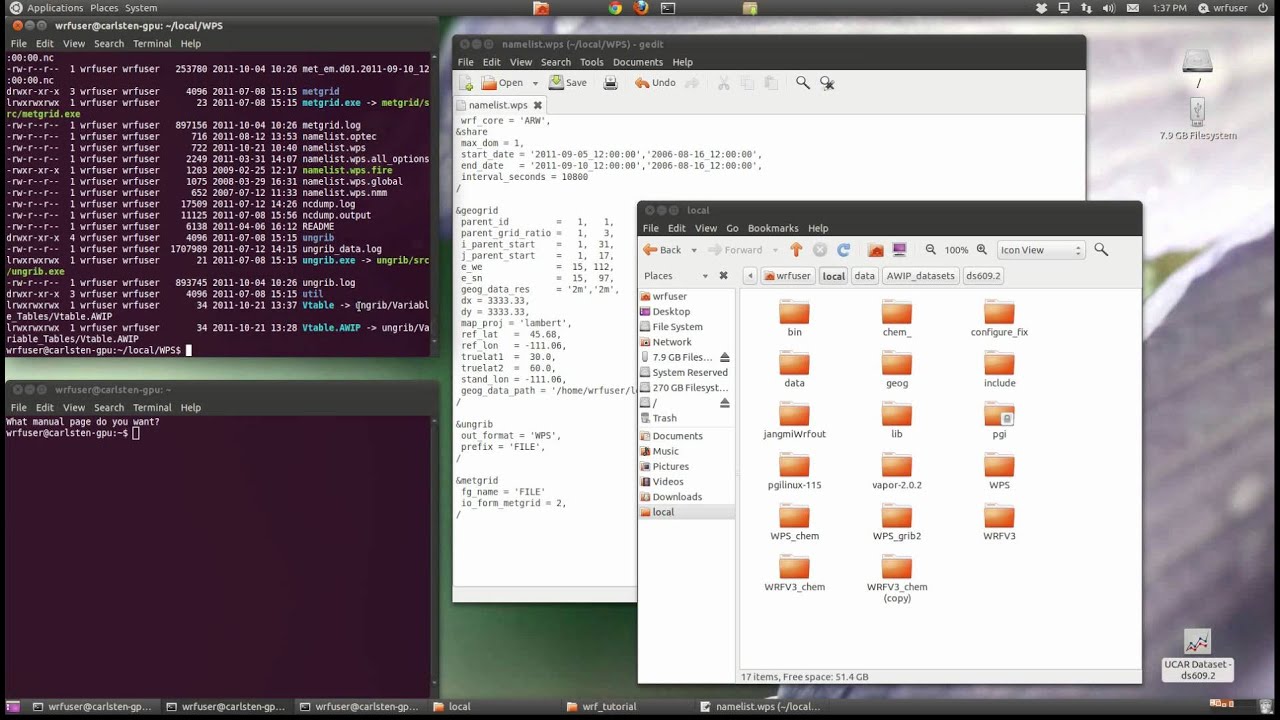Undo last edit in gedit

[x=656, y=83]
